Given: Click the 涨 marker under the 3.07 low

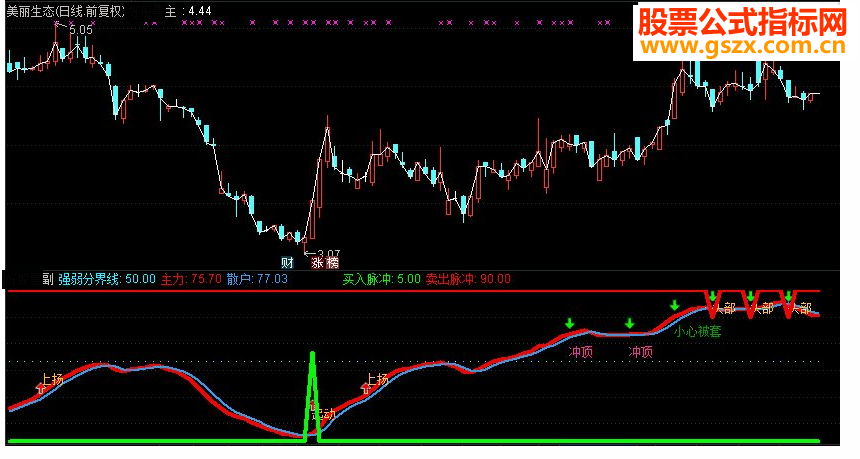Looking at the screenshot, I should pyautogui.click(x=318, y=263).
